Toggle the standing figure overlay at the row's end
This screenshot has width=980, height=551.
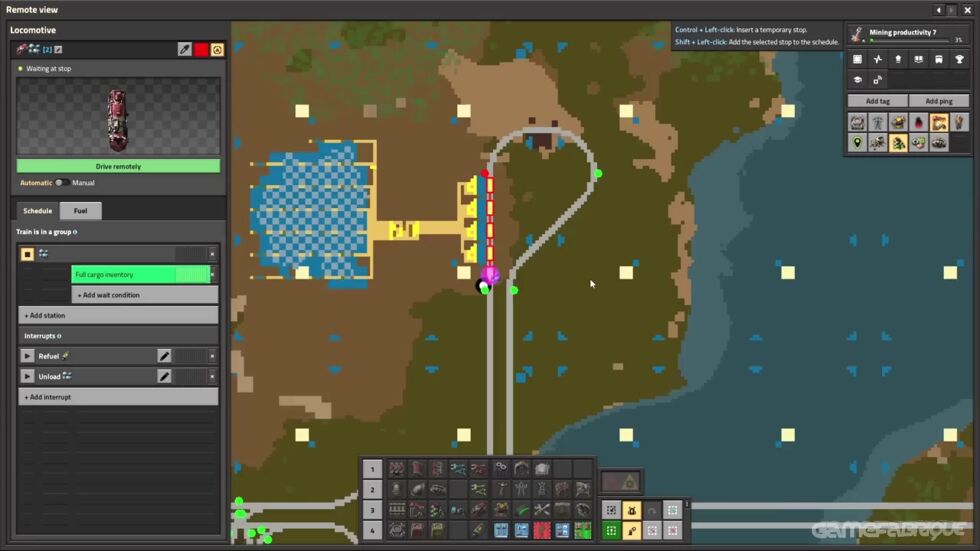(x=959, y=122)
